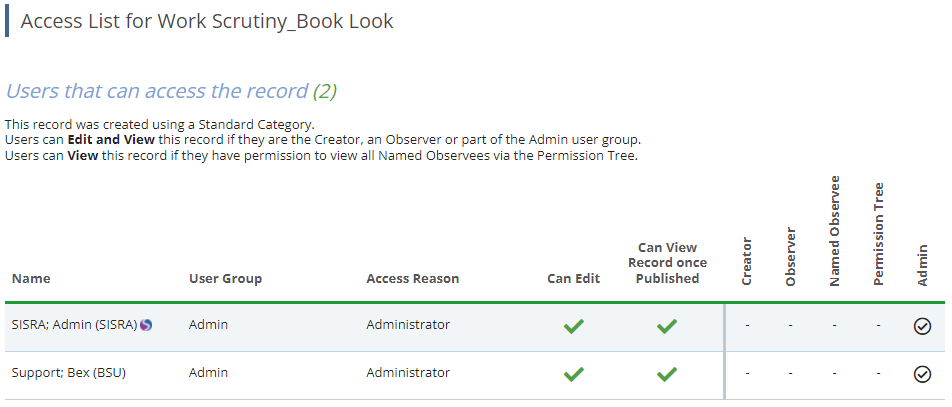Image resolution: width=952 pixels, height=407 pixels.
Task: Click the Administrator access reason for Support Bex
Action: tap(408, 373)
